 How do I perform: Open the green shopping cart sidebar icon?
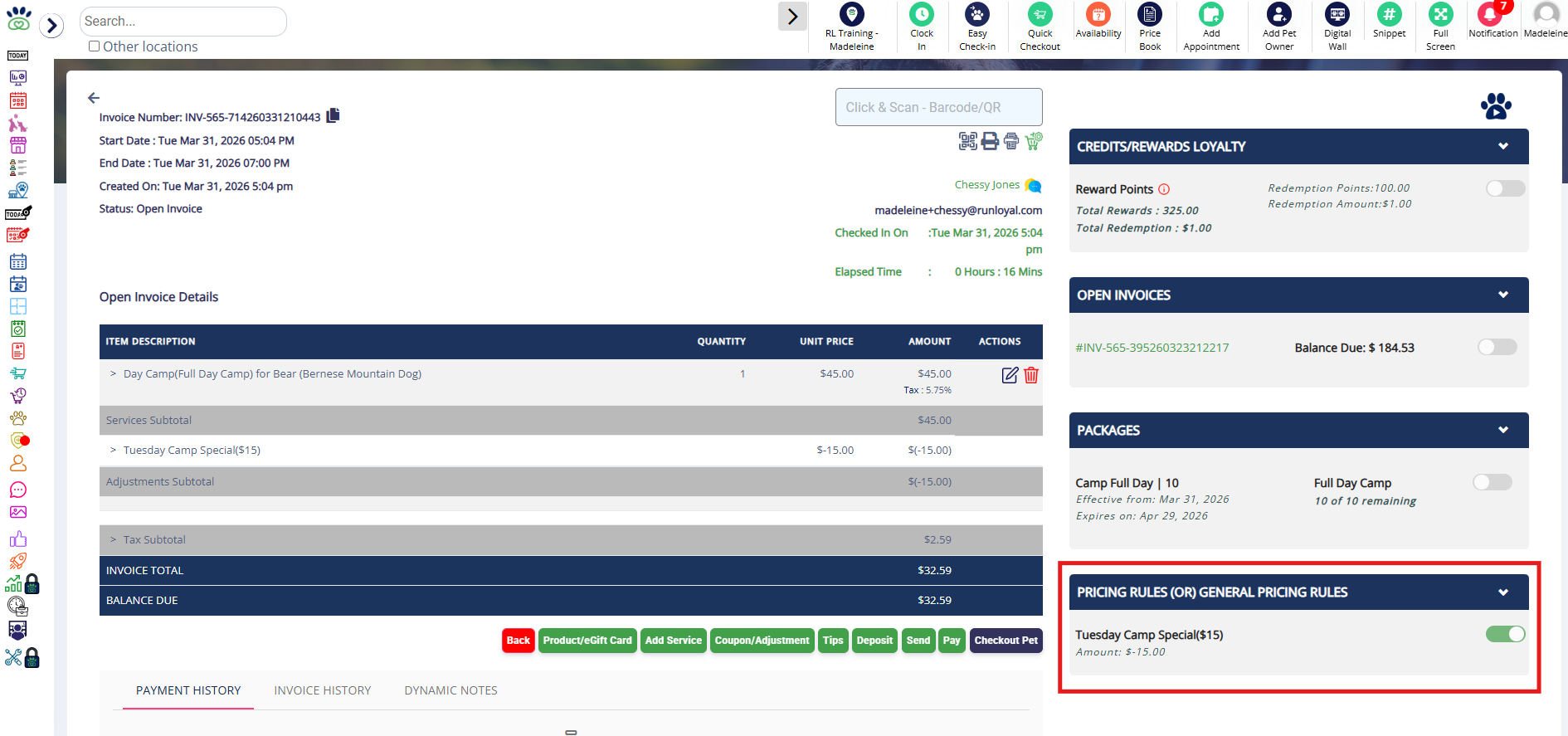[x=17, y=373]
